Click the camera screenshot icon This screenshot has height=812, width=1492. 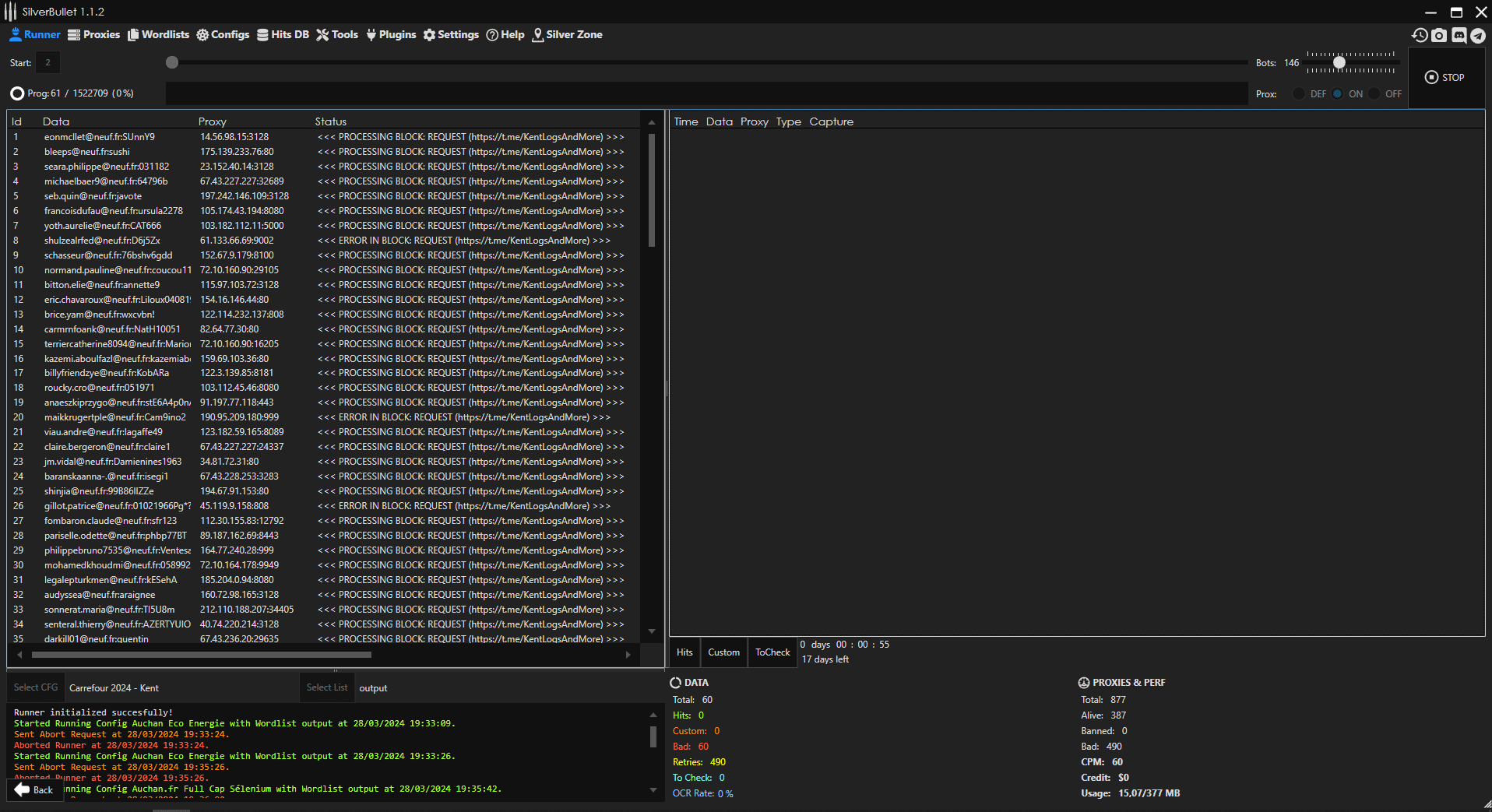(x=1439, y=35)
